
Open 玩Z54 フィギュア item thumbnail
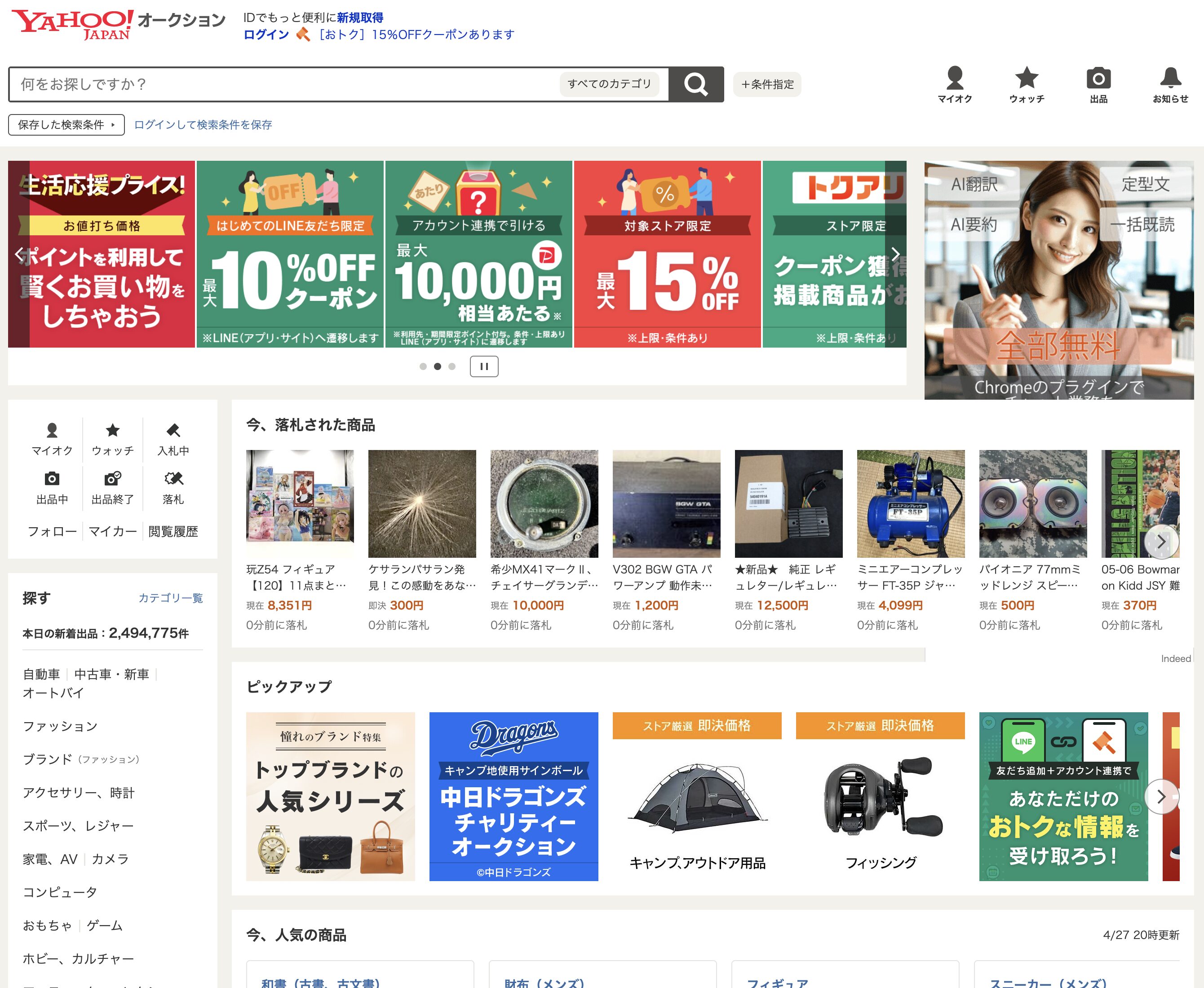(x=300, y=504)
